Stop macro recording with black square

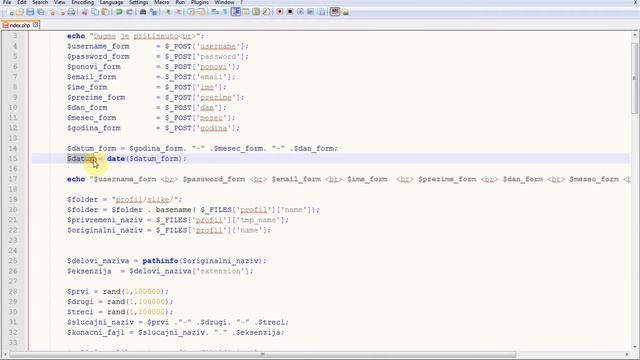point(290,12)
